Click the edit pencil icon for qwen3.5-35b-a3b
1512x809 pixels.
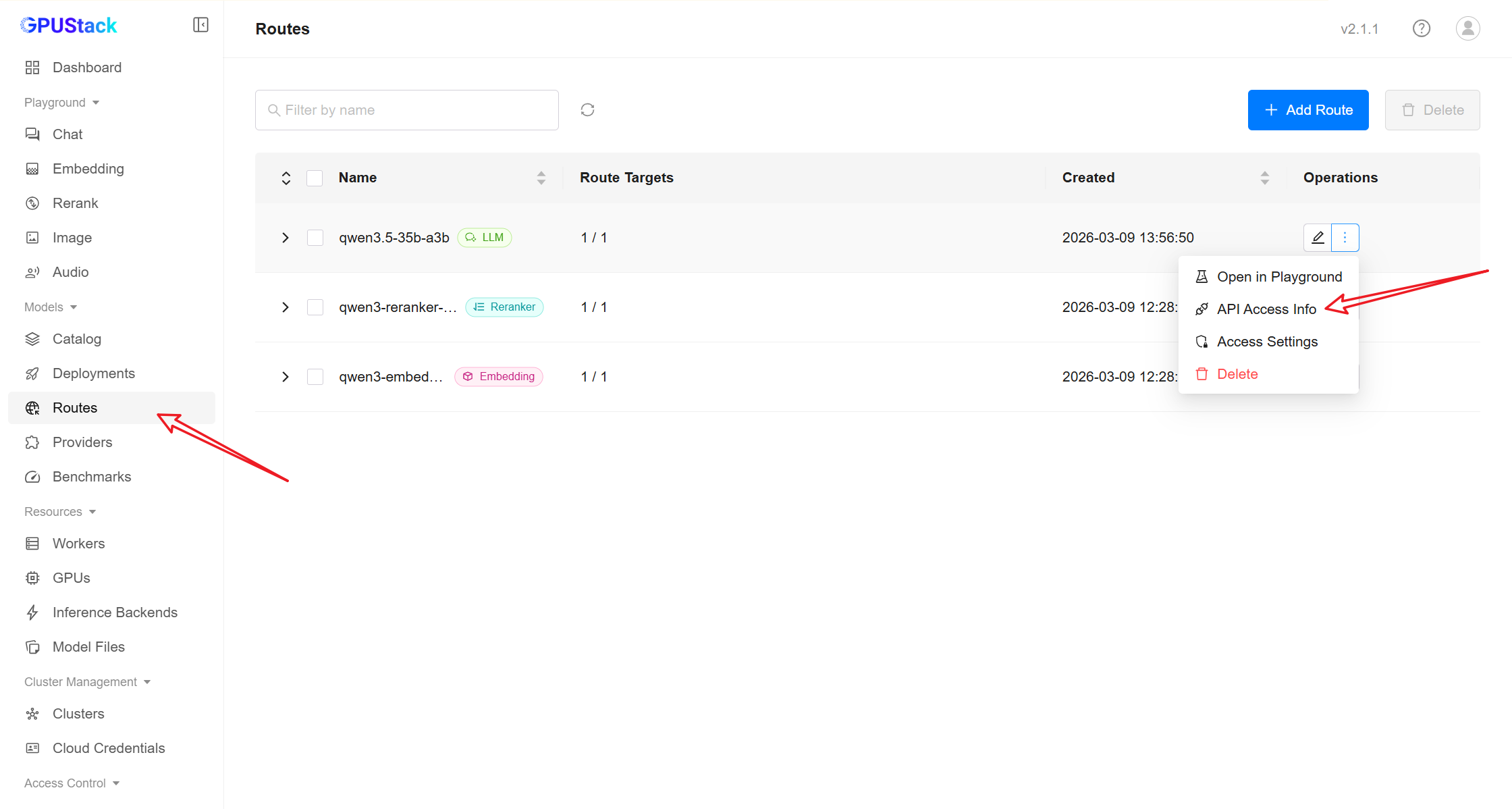pyautogui.click(x=1317, y=238)
